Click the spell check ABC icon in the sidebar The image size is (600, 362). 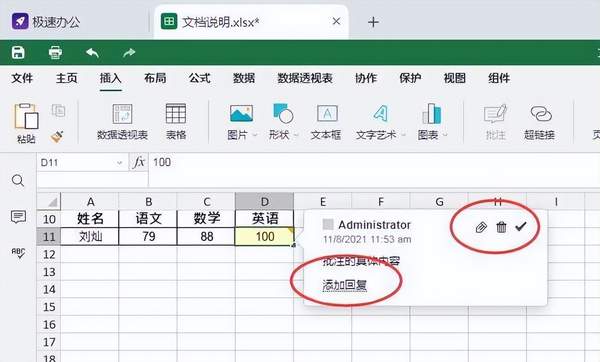18,253
